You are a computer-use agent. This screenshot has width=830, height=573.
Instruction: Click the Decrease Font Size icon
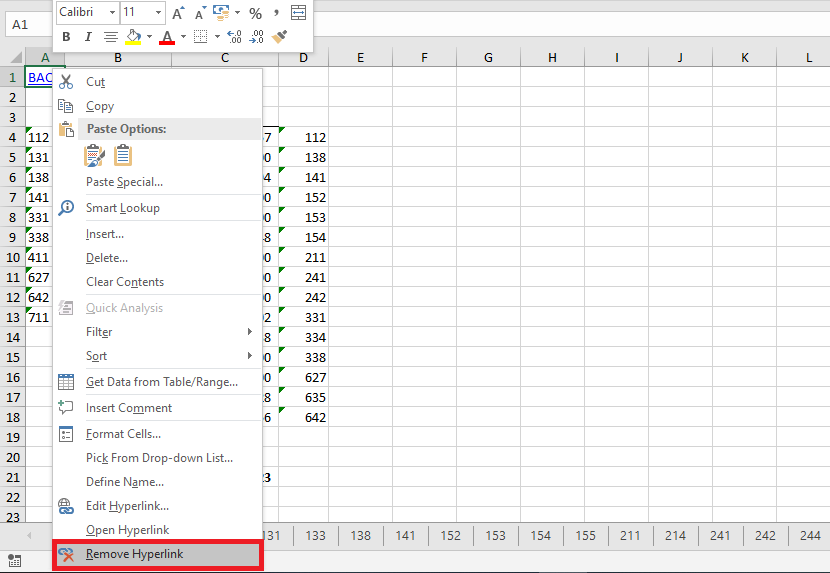(x=199, y=13)
